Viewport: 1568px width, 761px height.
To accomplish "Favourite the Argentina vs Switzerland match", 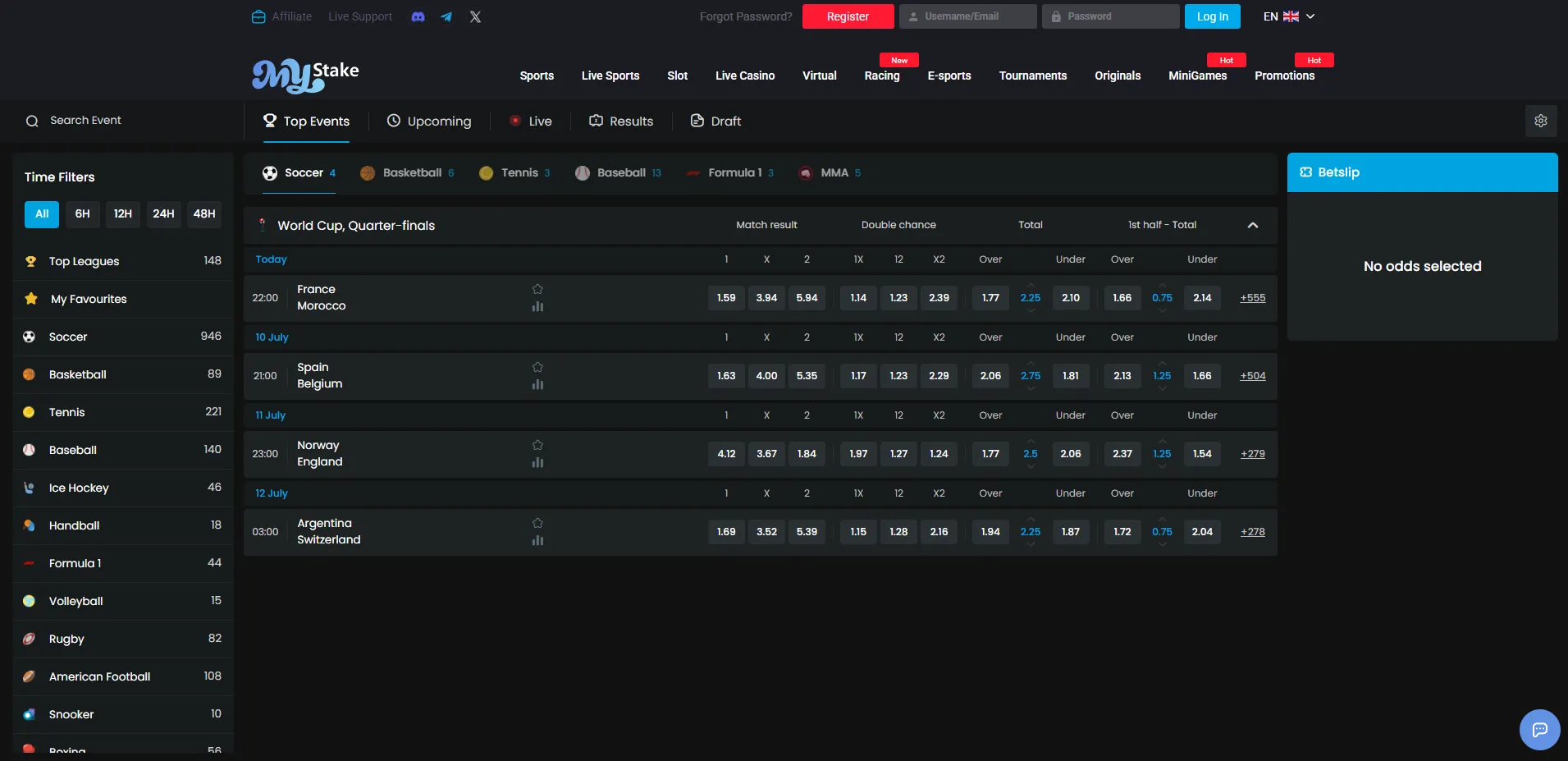I will (x=537, y=523).
